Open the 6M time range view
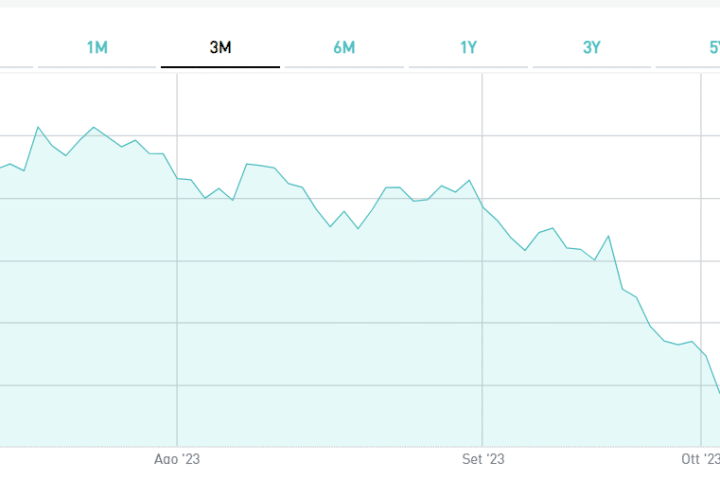 pos(344,47)
